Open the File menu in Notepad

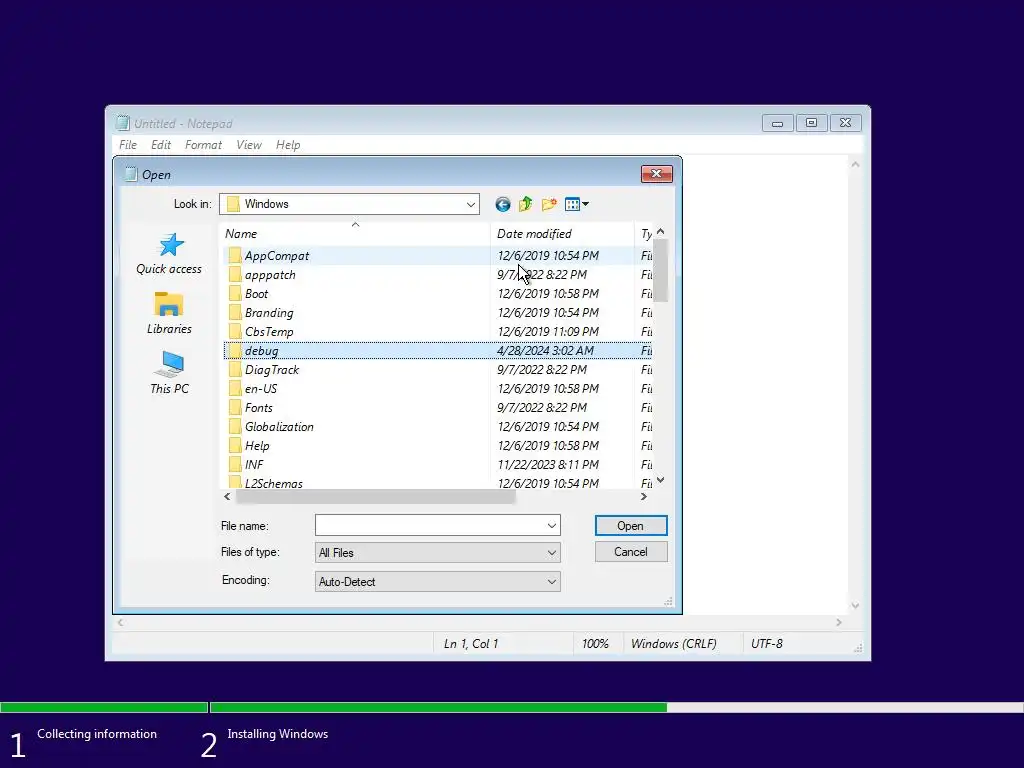[x=128, y=145]
